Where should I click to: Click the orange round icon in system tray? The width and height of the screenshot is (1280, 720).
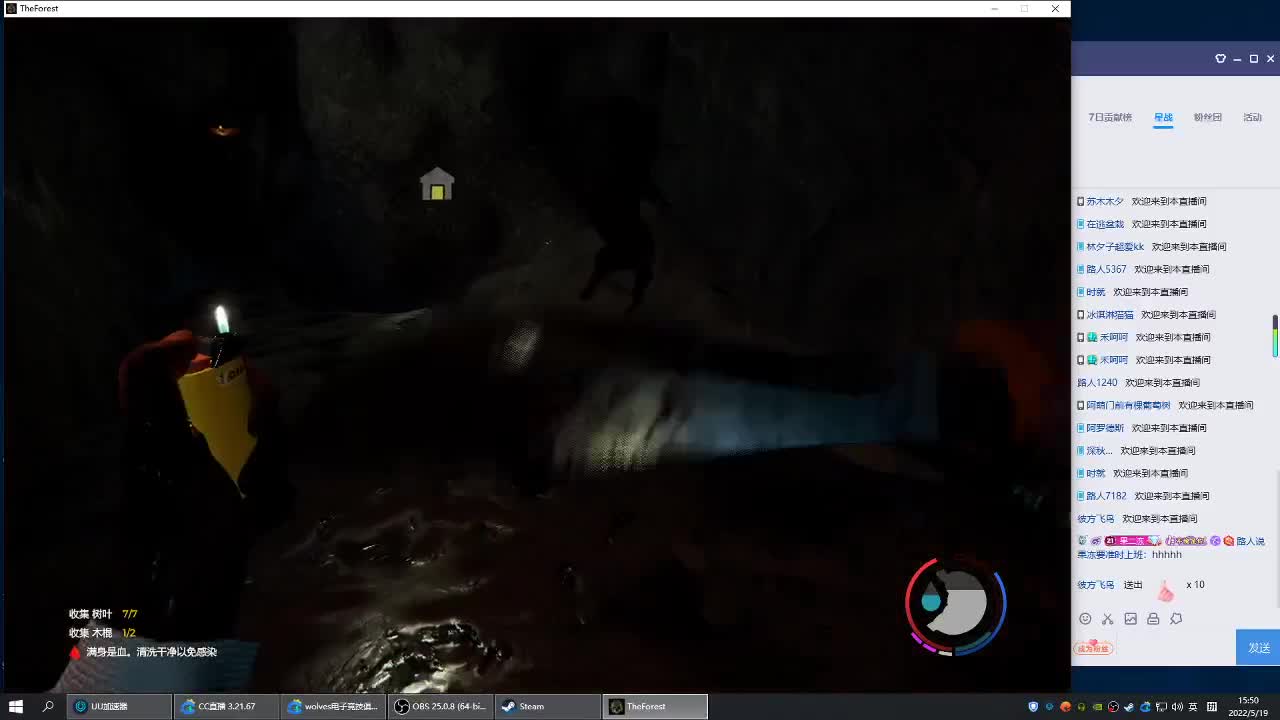[x=1065, y=707]
